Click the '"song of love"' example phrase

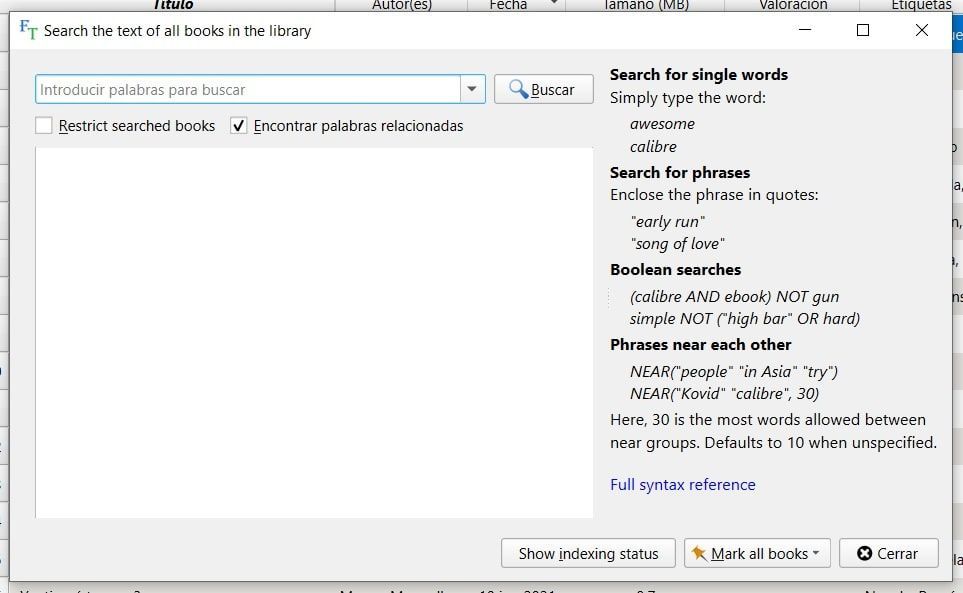[x=677, y=244]
